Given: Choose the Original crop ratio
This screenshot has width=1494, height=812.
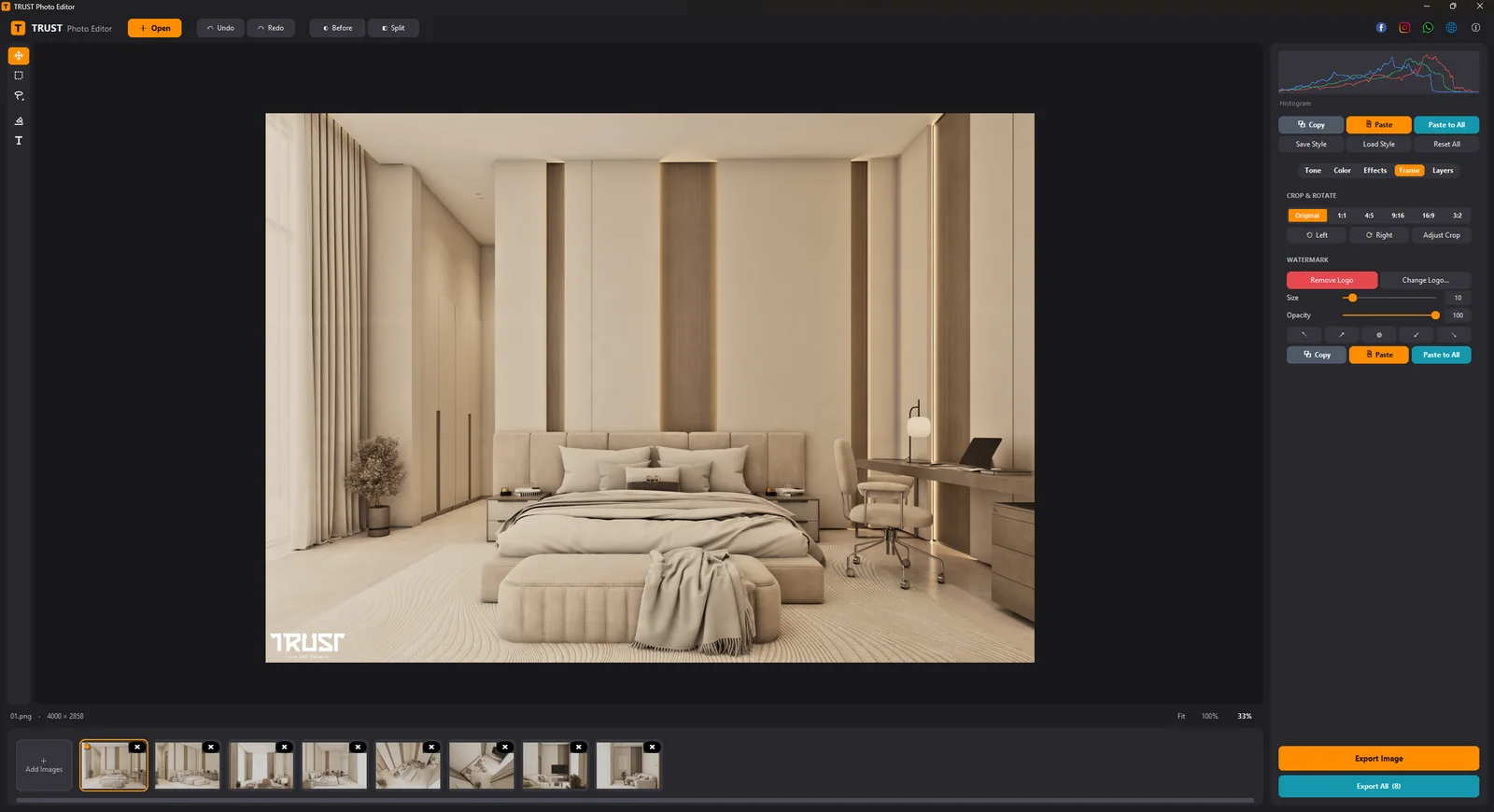Looking at the screenshot, I should (x=1306, y=216).
